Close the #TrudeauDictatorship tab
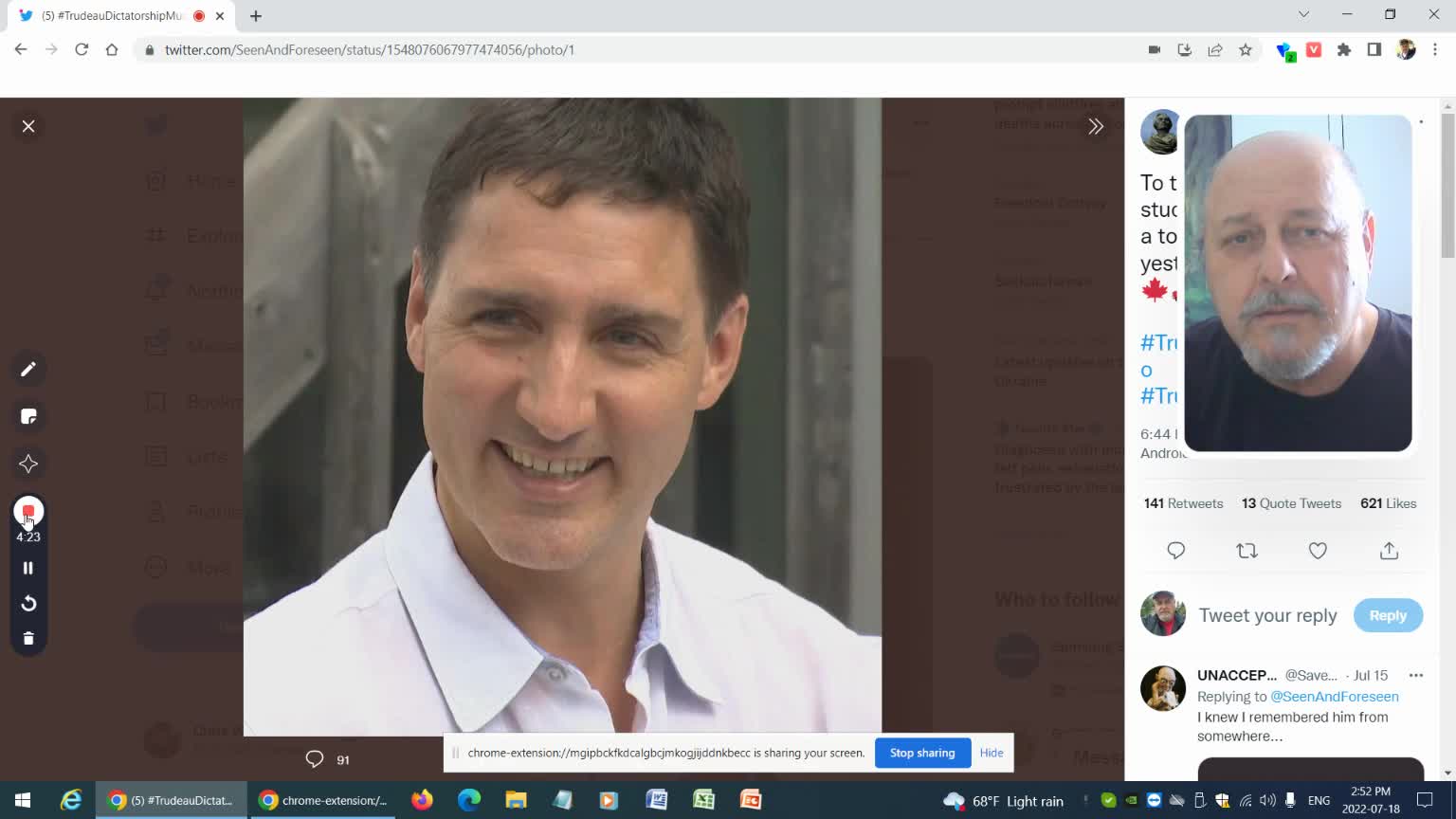 [x=220, y=15]
